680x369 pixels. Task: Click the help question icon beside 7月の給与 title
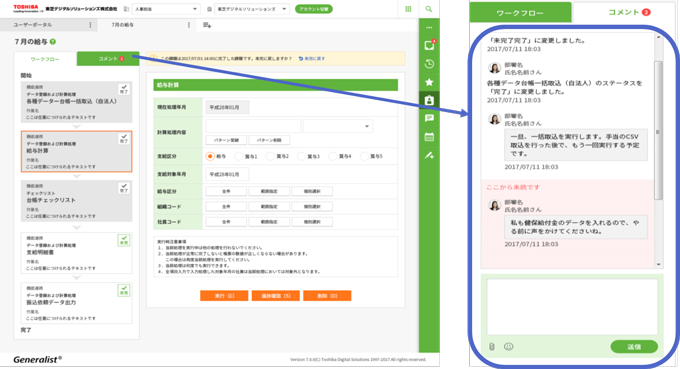[x=53, y=42]
